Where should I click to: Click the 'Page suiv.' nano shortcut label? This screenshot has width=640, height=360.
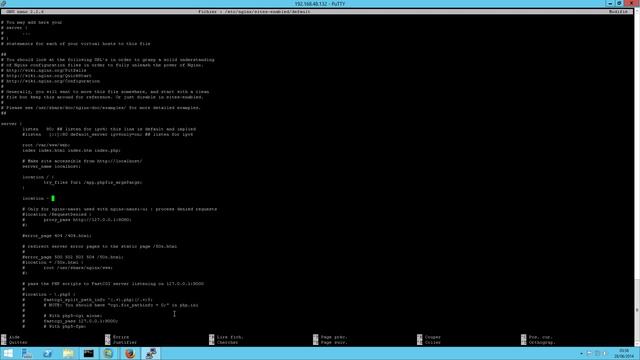coord(334,342)
